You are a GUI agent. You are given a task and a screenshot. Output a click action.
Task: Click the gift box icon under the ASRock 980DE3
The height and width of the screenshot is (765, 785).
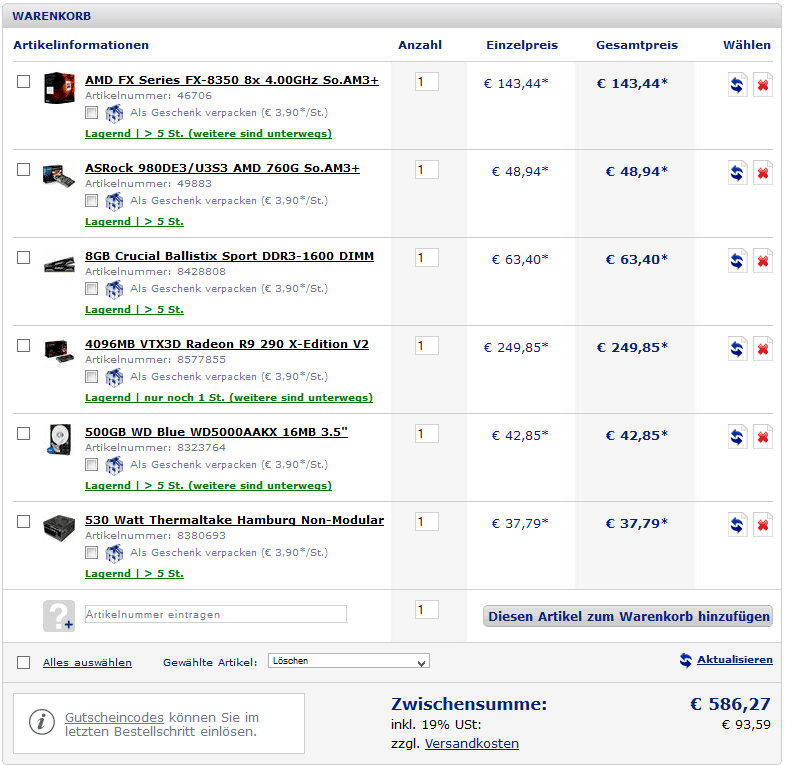[114, 202]
